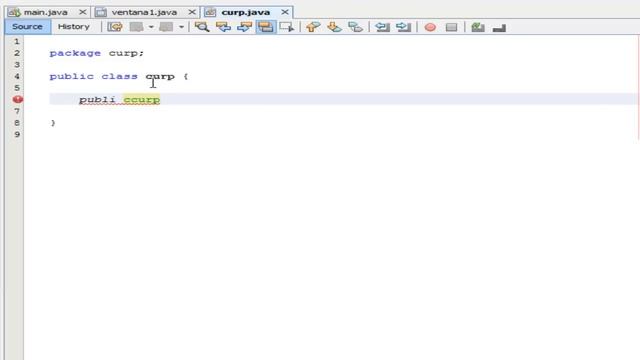The image size is (640, 360).
Task: Click line number 8 in the gutter
Action: [17, 123]
